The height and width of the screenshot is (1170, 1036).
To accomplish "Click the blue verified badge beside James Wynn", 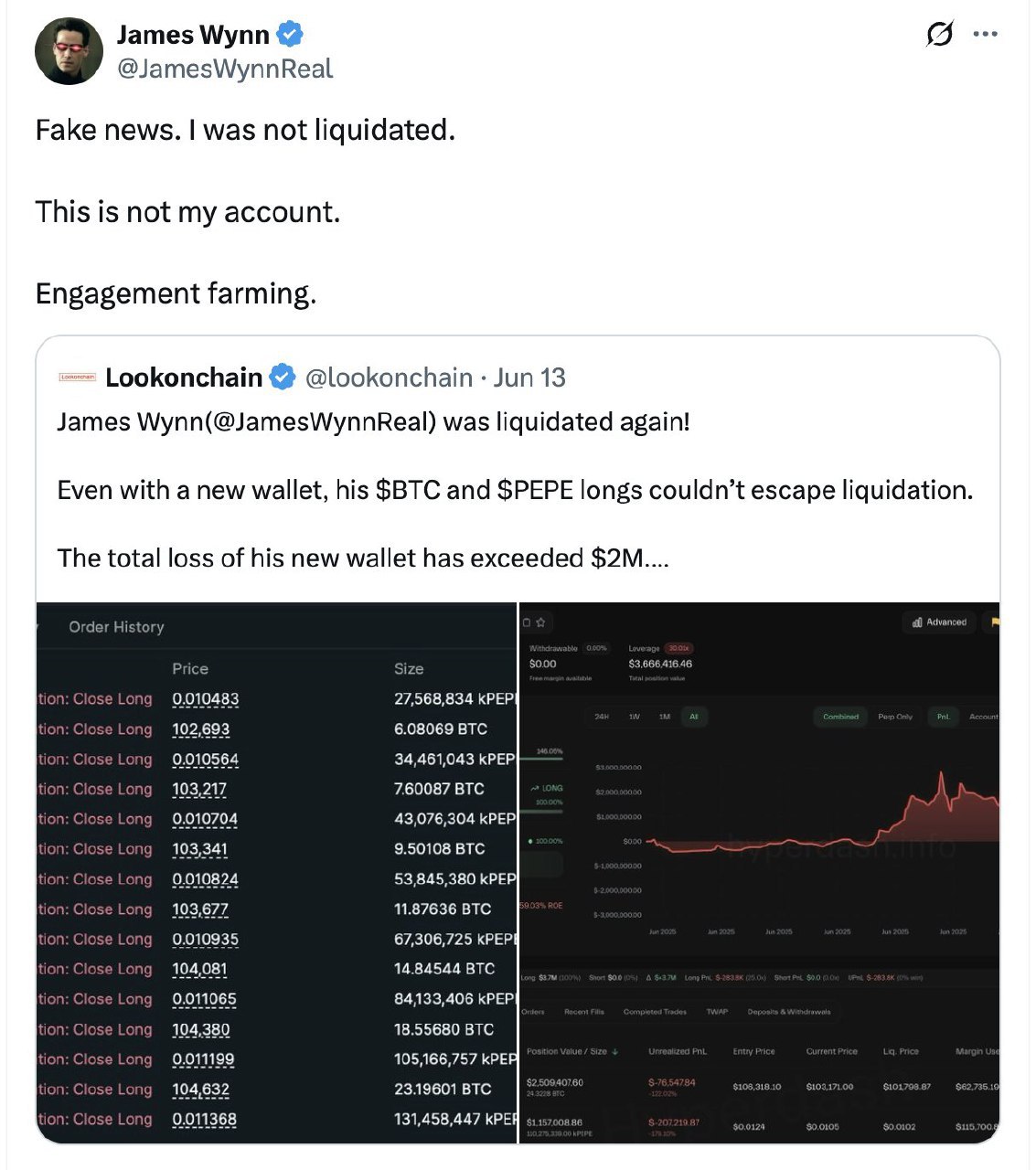I will coord(291,36).
